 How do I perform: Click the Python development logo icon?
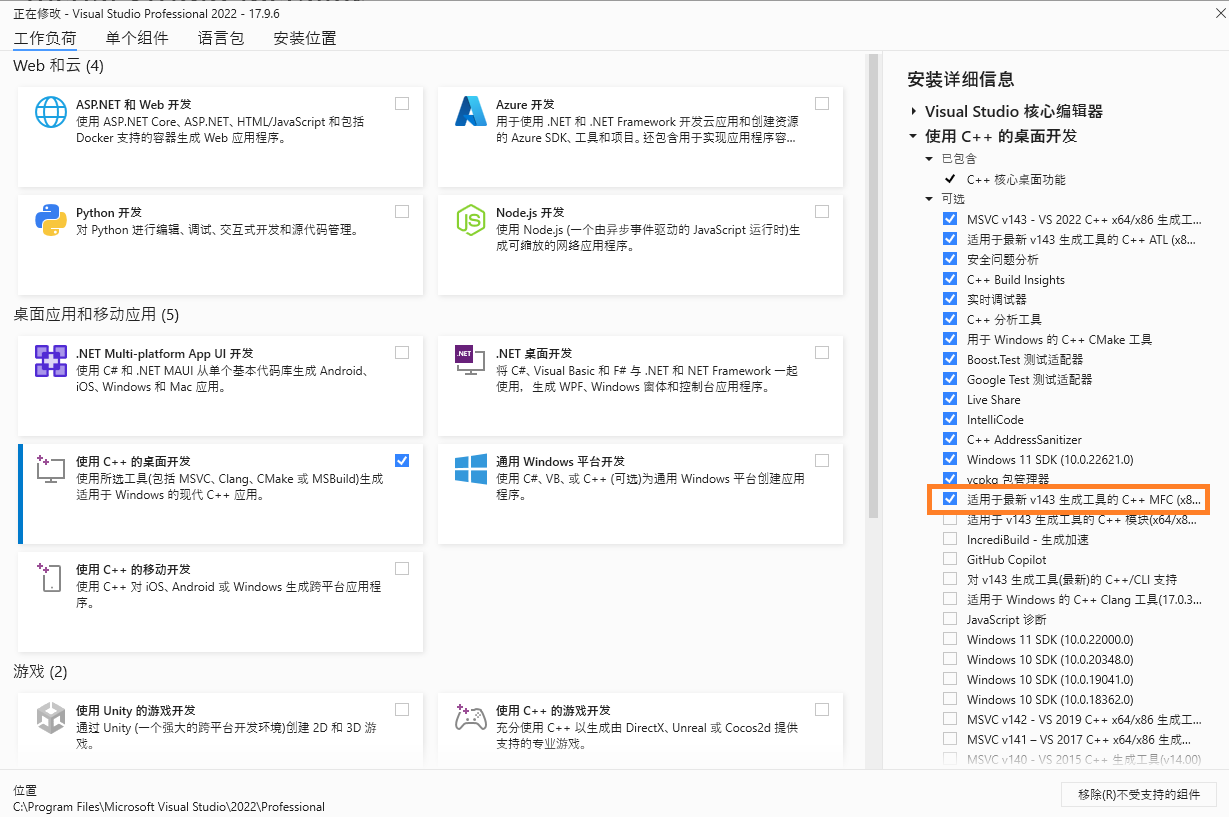(51, 219)
